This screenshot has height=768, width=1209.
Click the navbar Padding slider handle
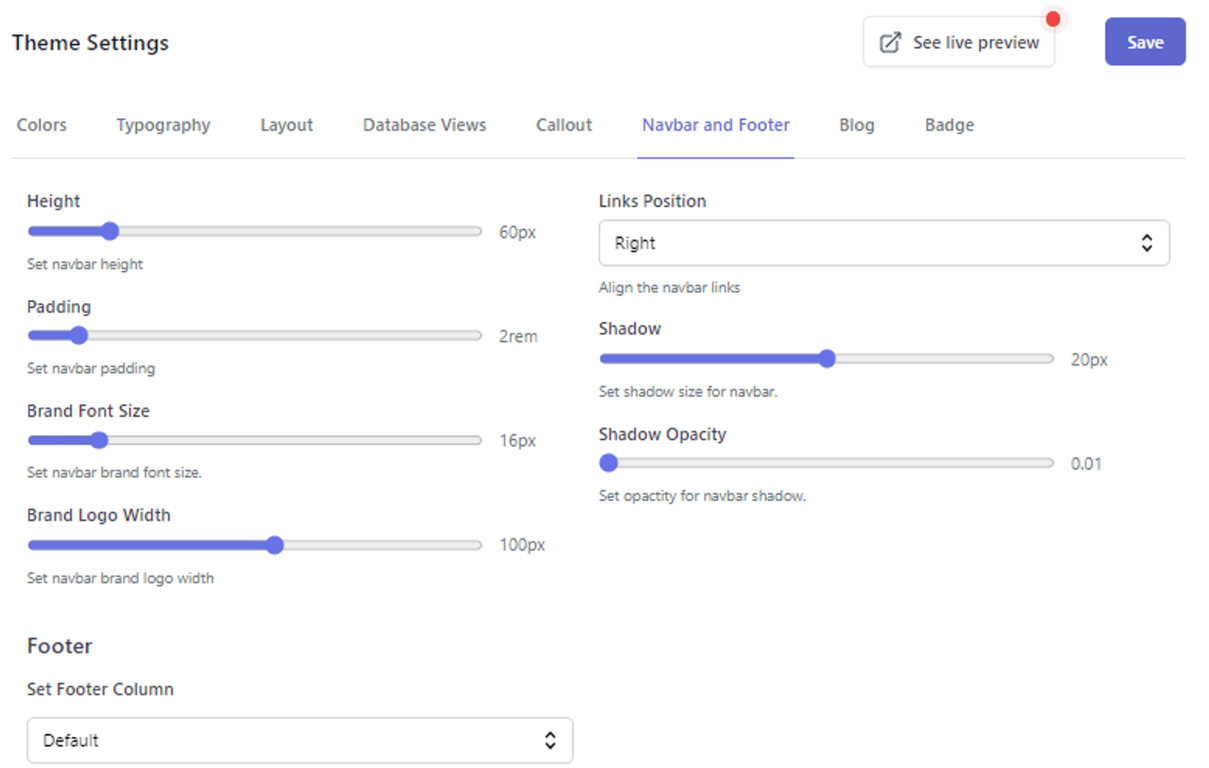79,336
